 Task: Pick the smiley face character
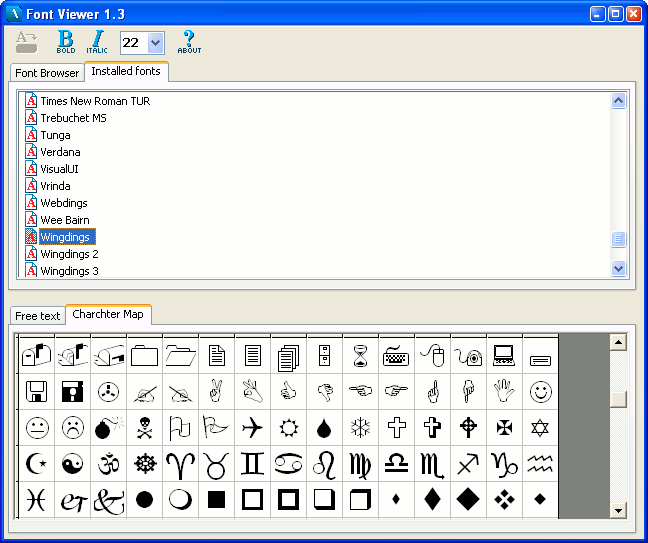point(540,391)
